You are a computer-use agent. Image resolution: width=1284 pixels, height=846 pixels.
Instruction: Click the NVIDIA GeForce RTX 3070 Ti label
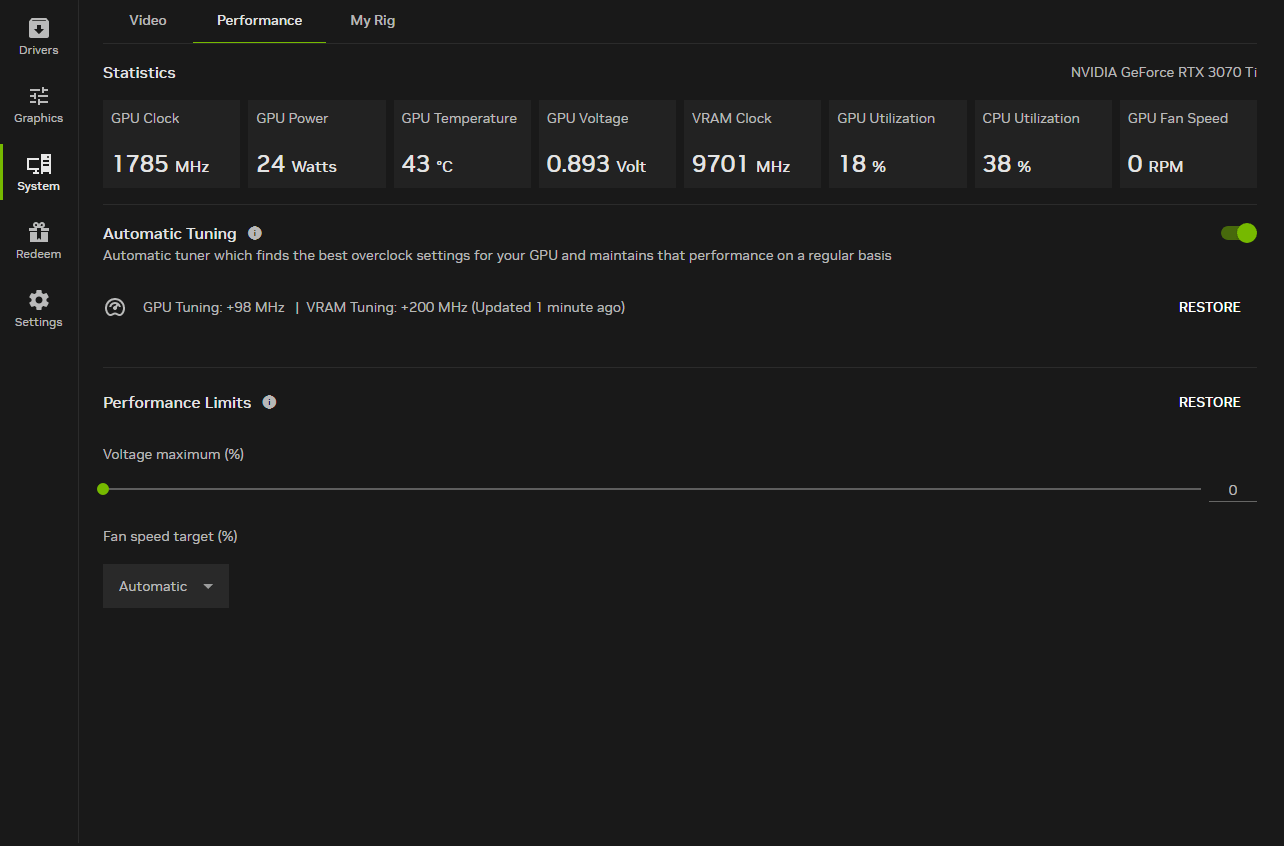[x=1163, y=73]
